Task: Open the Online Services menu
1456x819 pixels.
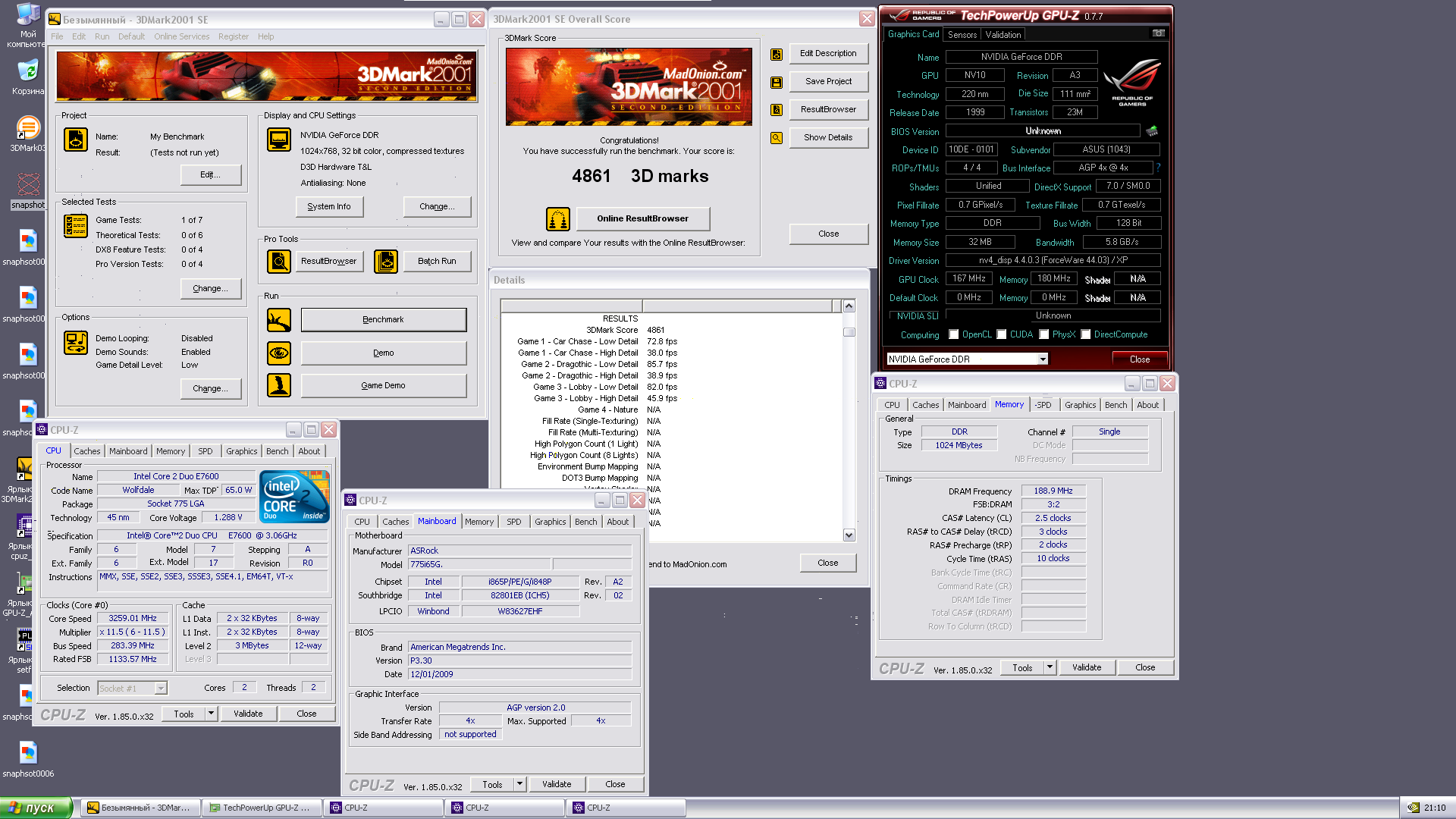Action: 181,36
